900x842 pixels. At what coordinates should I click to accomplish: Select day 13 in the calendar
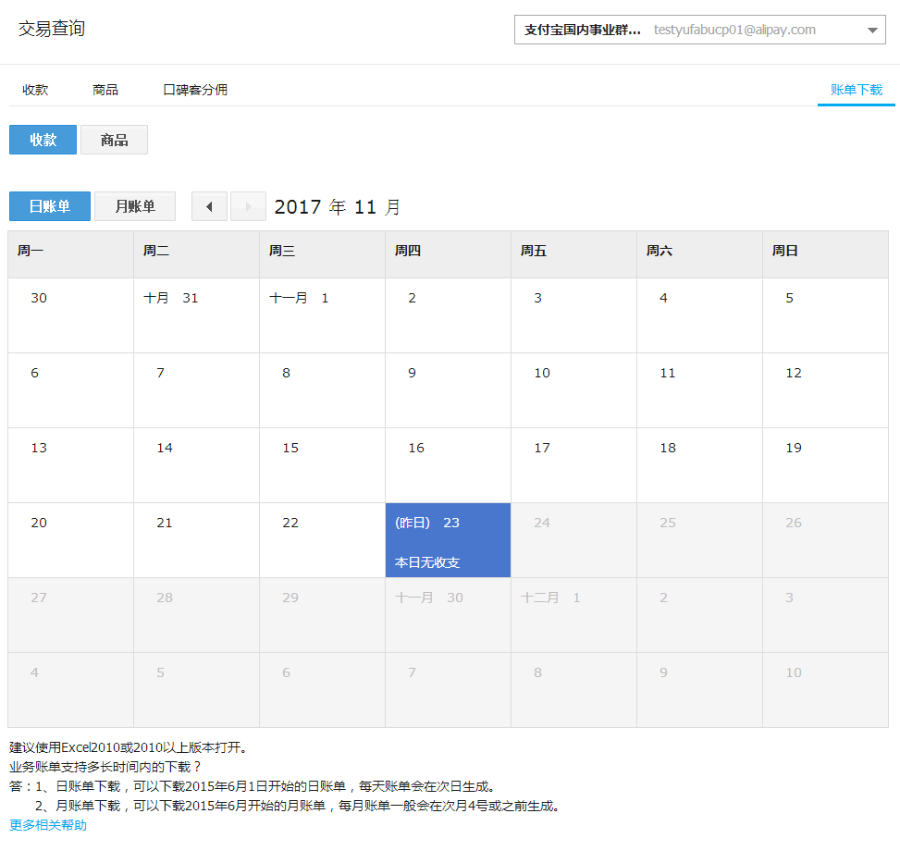[x=71, y=465]
